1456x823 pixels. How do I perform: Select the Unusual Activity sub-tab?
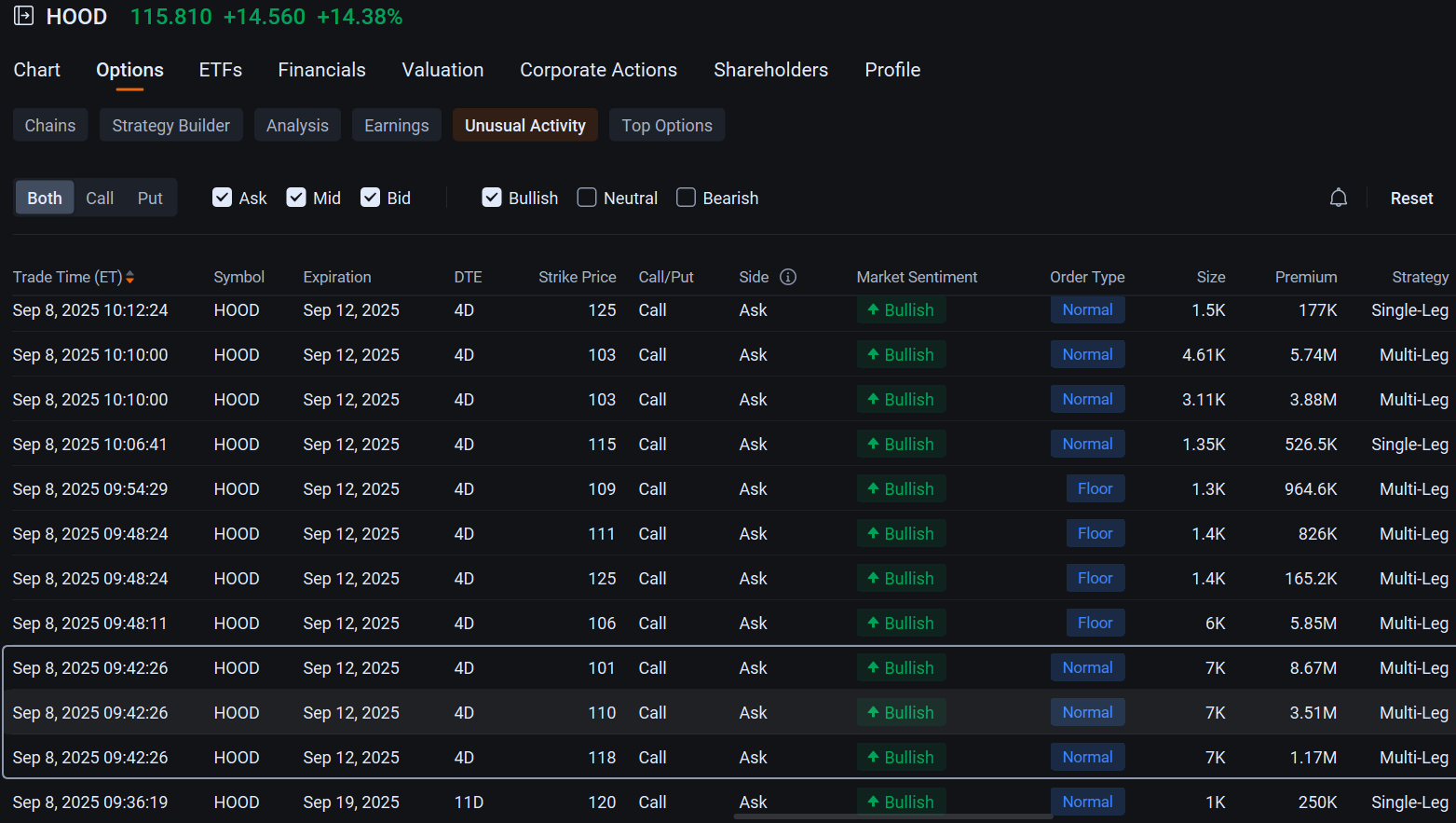pos(525,125)
